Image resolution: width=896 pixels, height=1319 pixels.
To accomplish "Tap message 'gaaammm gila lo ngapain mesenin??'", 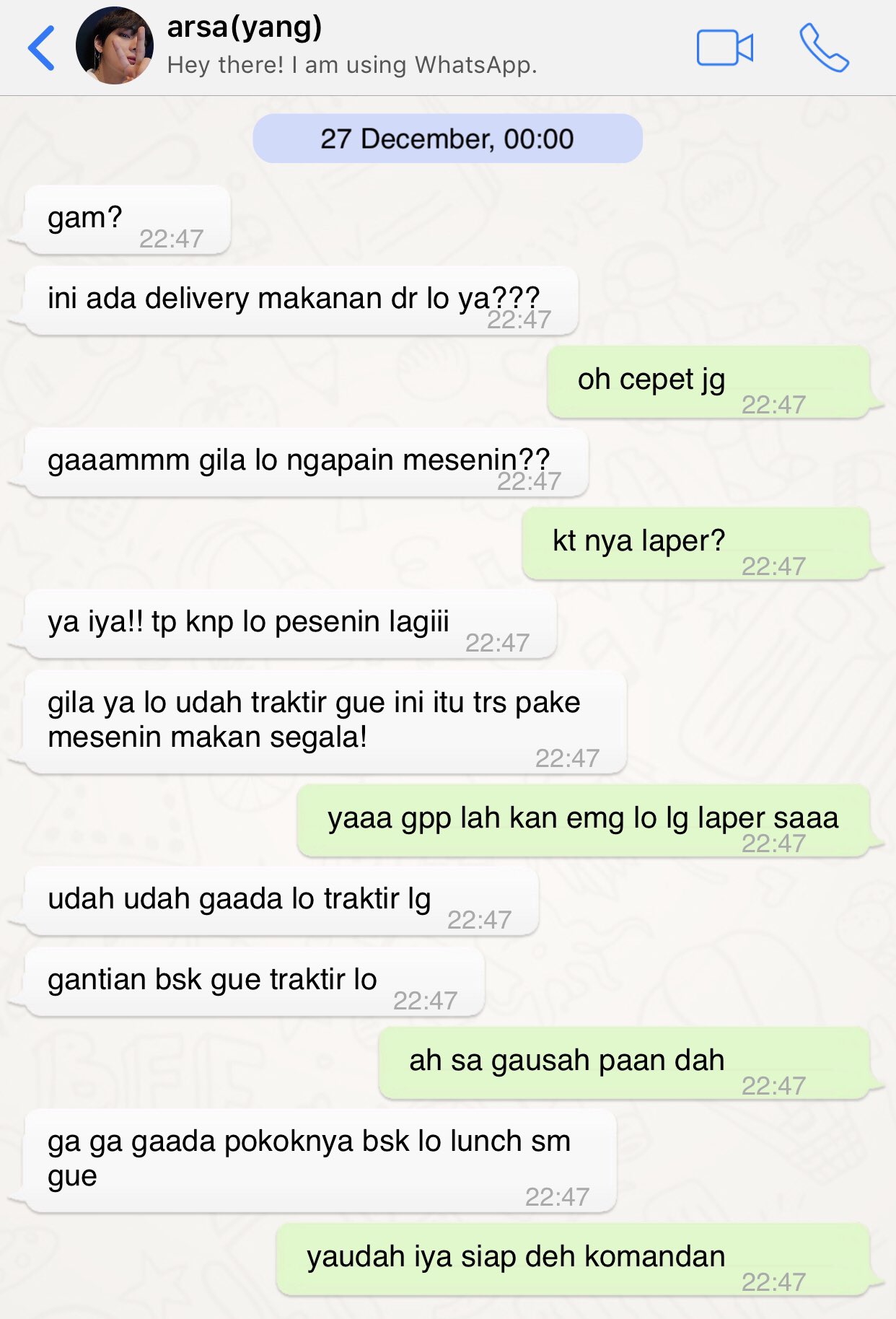I will click(307, 463).
